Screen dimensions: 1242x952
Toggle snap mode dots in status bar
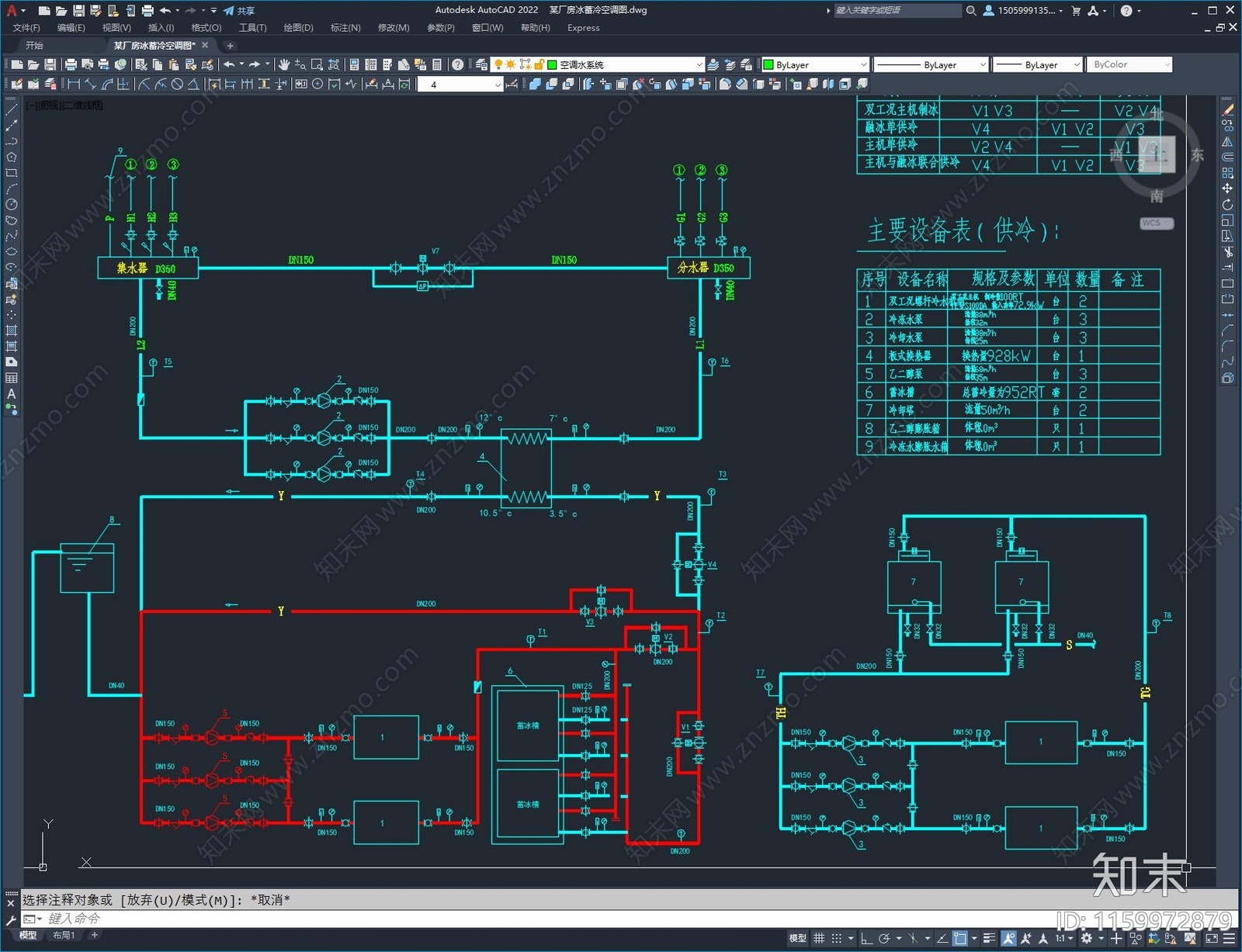pos(836,938)
